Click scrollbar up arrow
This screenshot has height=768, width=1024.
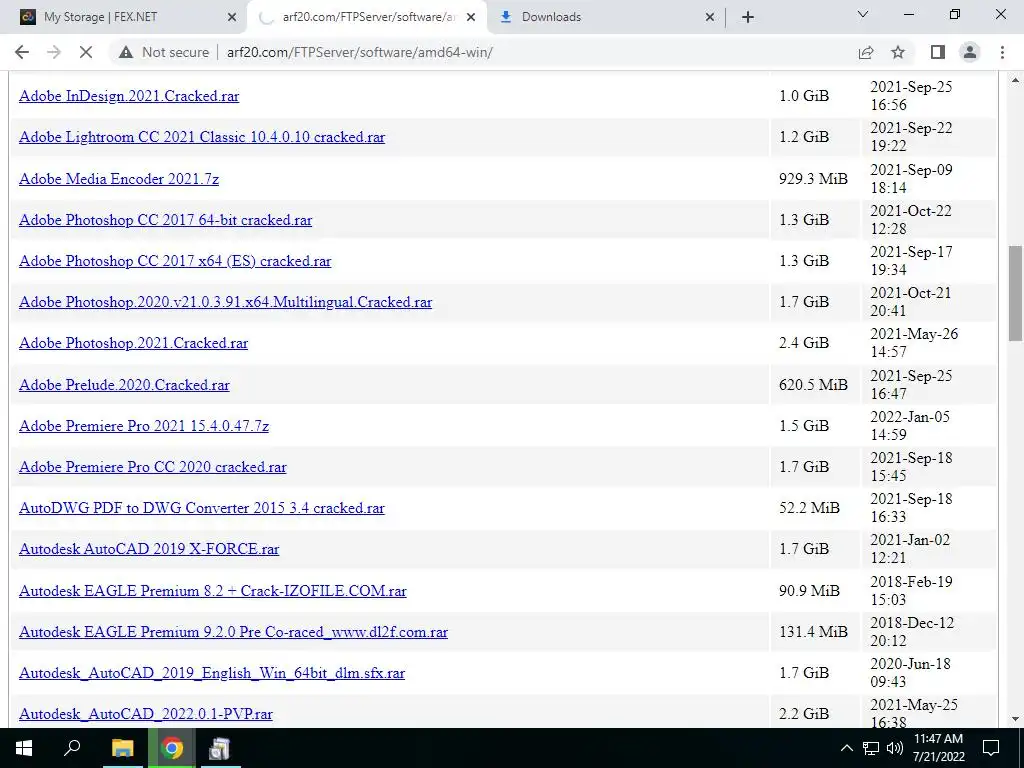point(1016,81)
